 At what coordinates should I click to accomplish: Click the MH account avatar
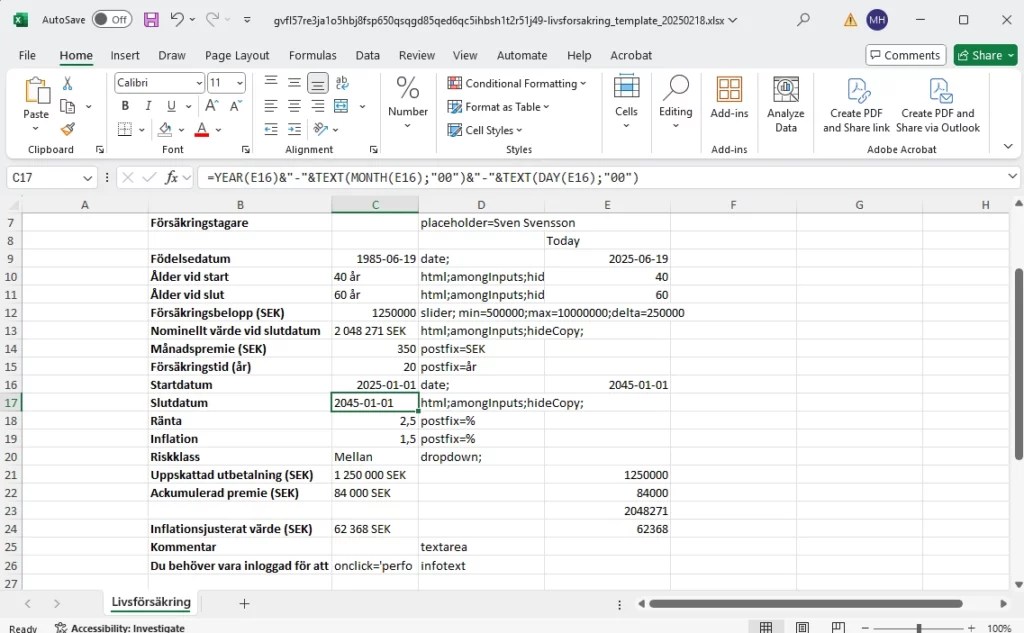877,20
